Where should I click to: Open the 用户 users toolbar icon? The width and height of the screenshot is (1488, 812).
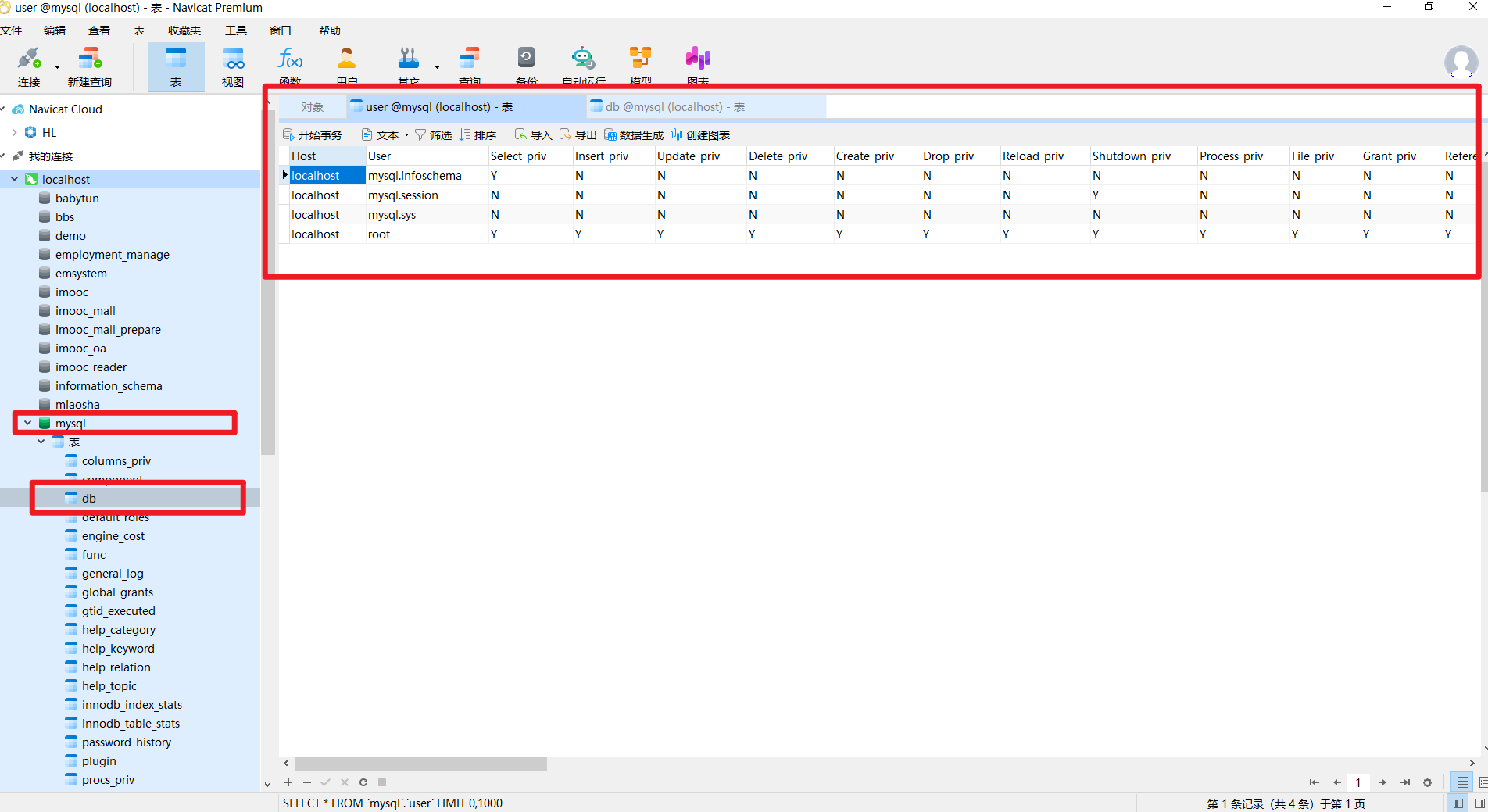tap(346, 59)
